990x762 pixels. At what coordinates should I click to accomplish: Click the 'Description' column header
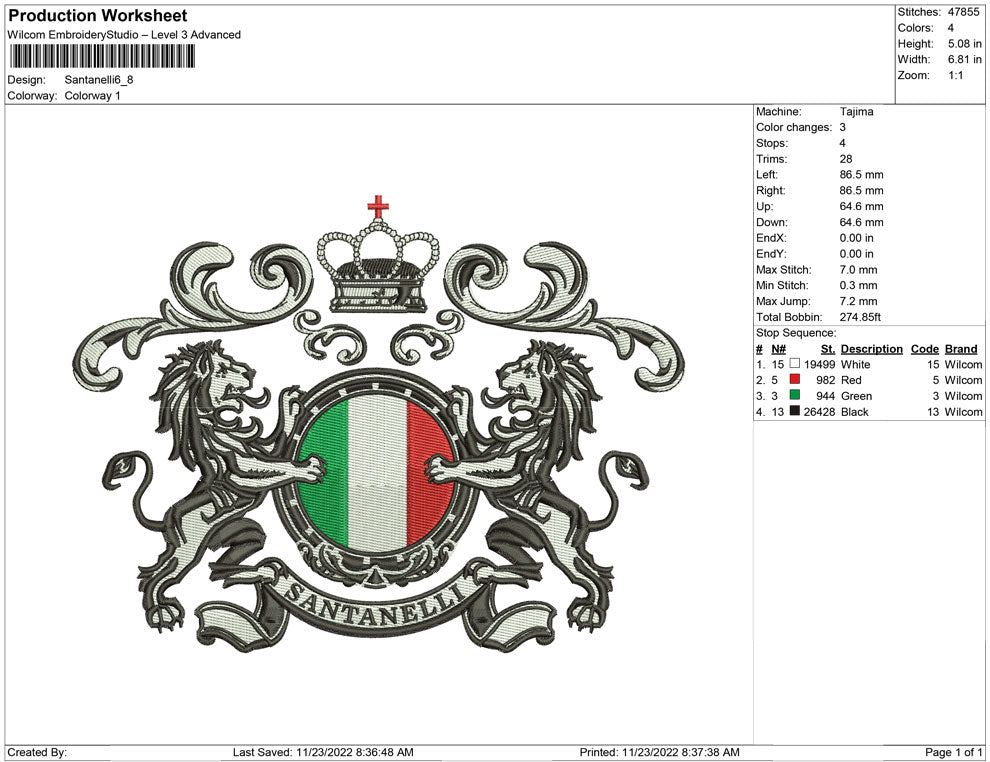pos(871,348)
